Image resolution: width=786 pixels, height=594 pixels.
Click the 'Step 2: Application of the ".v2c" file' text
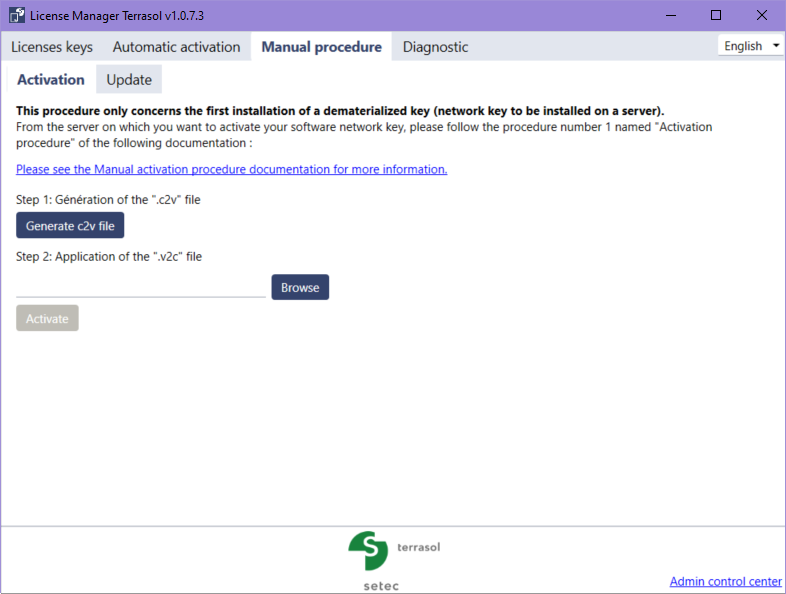pyautogui.click(x=109, y=257)
